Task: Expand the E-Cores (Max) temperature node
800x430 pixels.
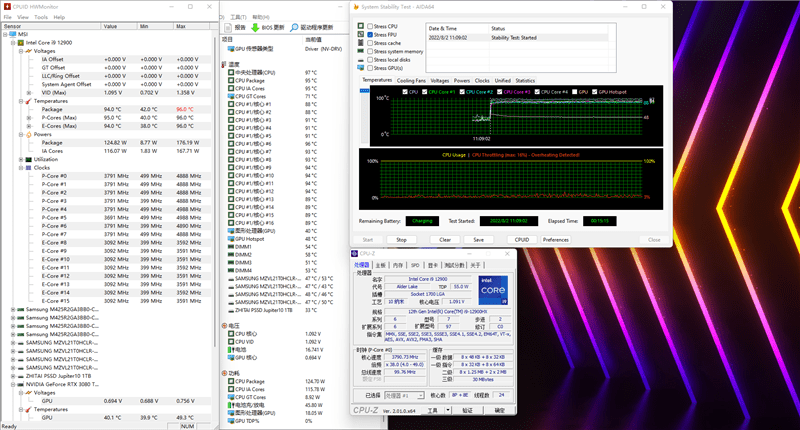Action: pos(29,126)
